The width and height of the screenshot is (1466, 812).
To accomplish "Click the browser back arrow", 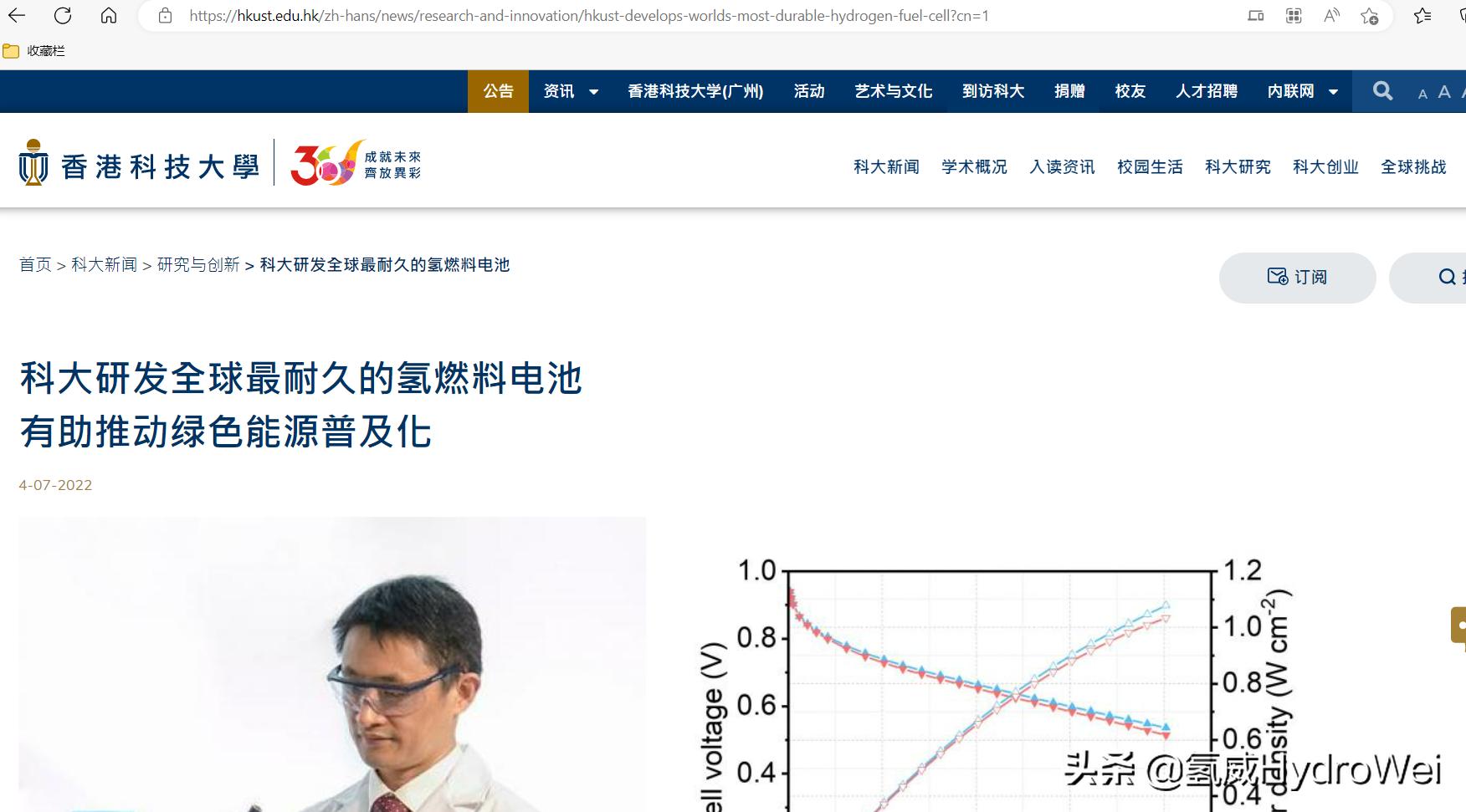I will [17, 15].
